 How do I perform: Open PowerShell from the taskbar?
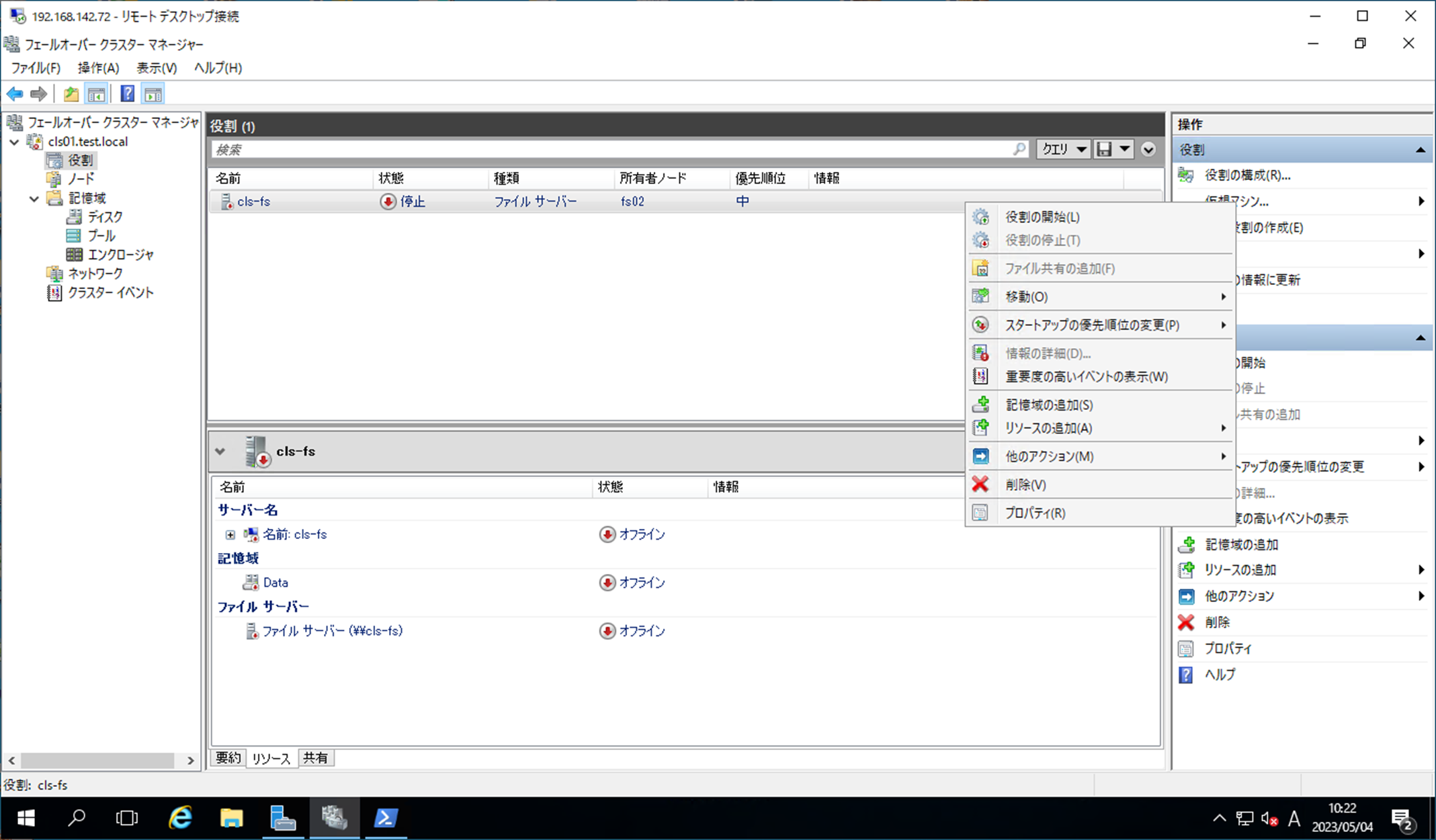pyautogui.click(x=386, y=818)
